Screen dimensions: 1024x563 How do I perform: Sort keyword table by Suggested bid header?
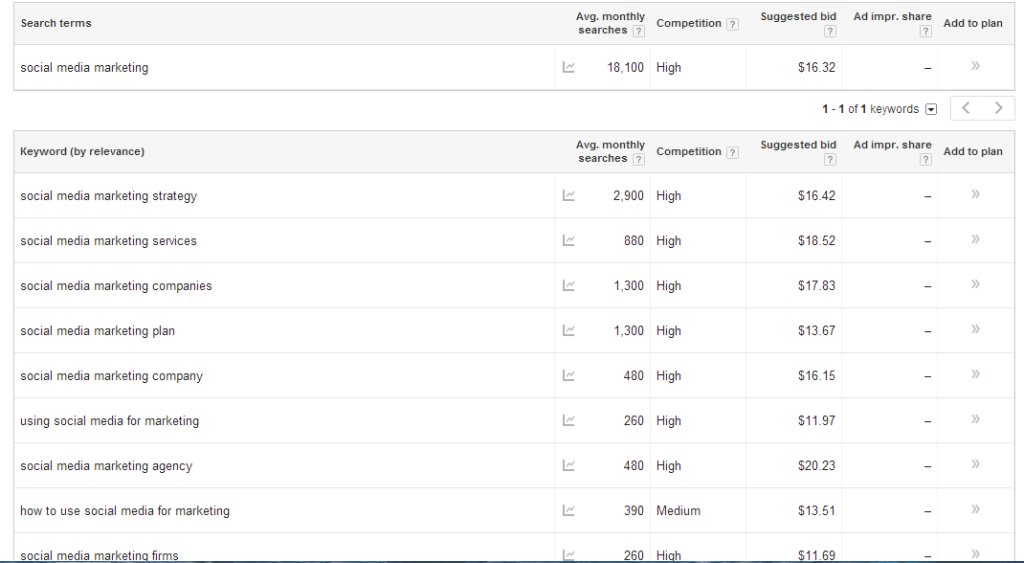click(798, 145)
